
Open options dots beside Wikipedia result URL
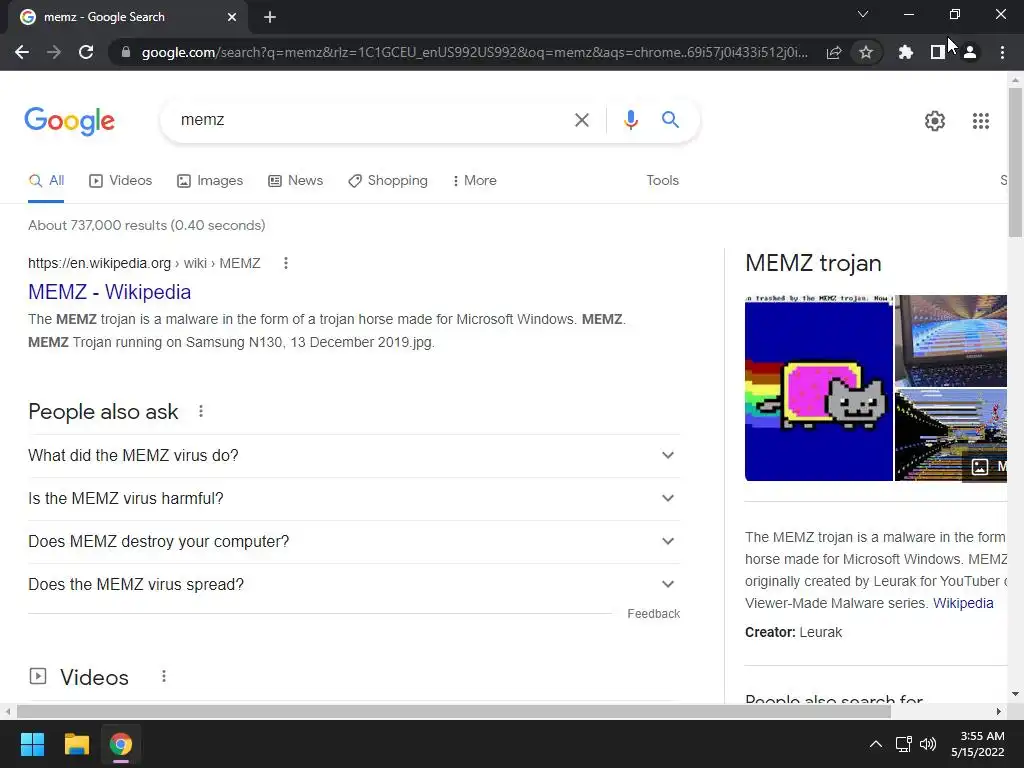(x=285, y=263)
